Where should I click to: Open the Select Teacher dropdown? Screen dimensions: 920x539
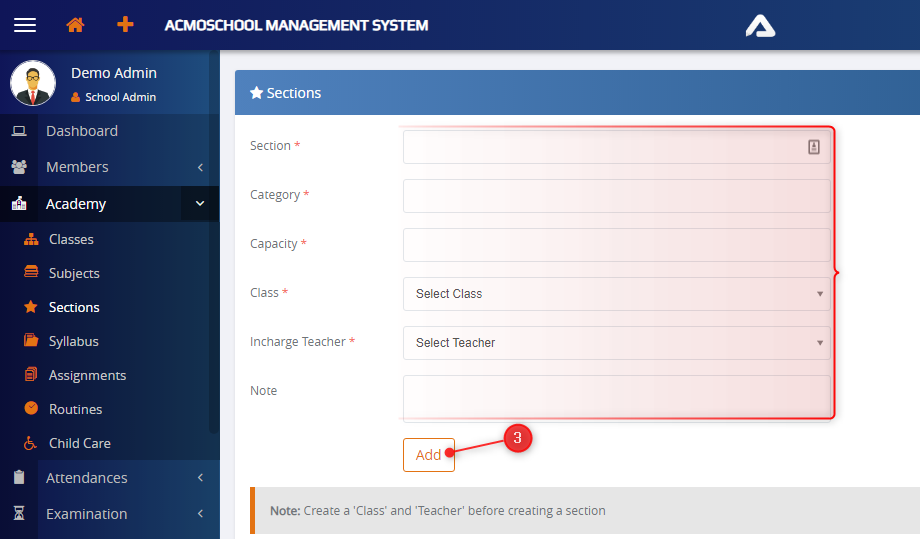(x=616, y=343)
